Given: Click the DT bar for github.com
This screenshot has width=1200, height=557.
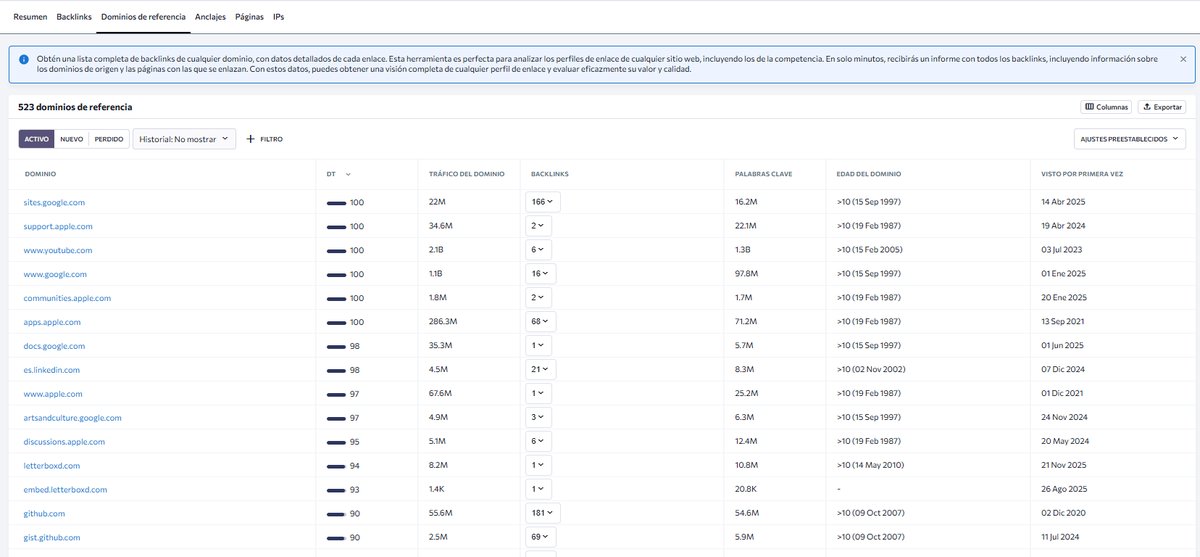Looking at the screenshot, I should (337, 514).
